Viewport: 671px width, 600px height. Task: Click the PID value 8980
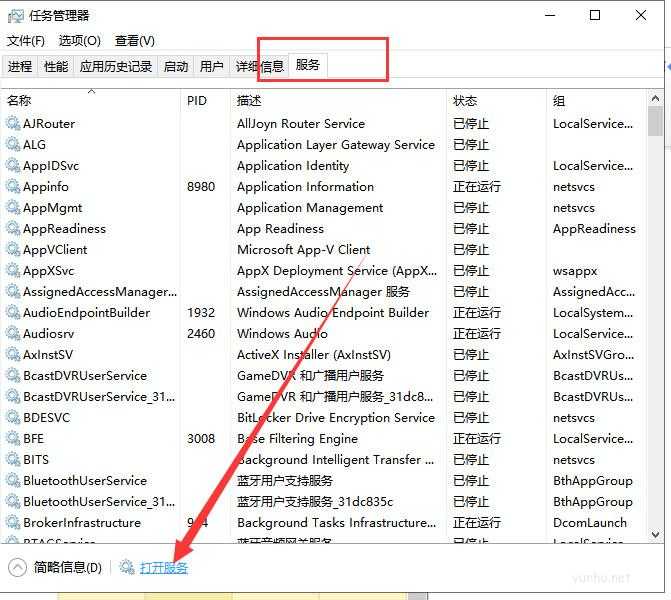201,187
